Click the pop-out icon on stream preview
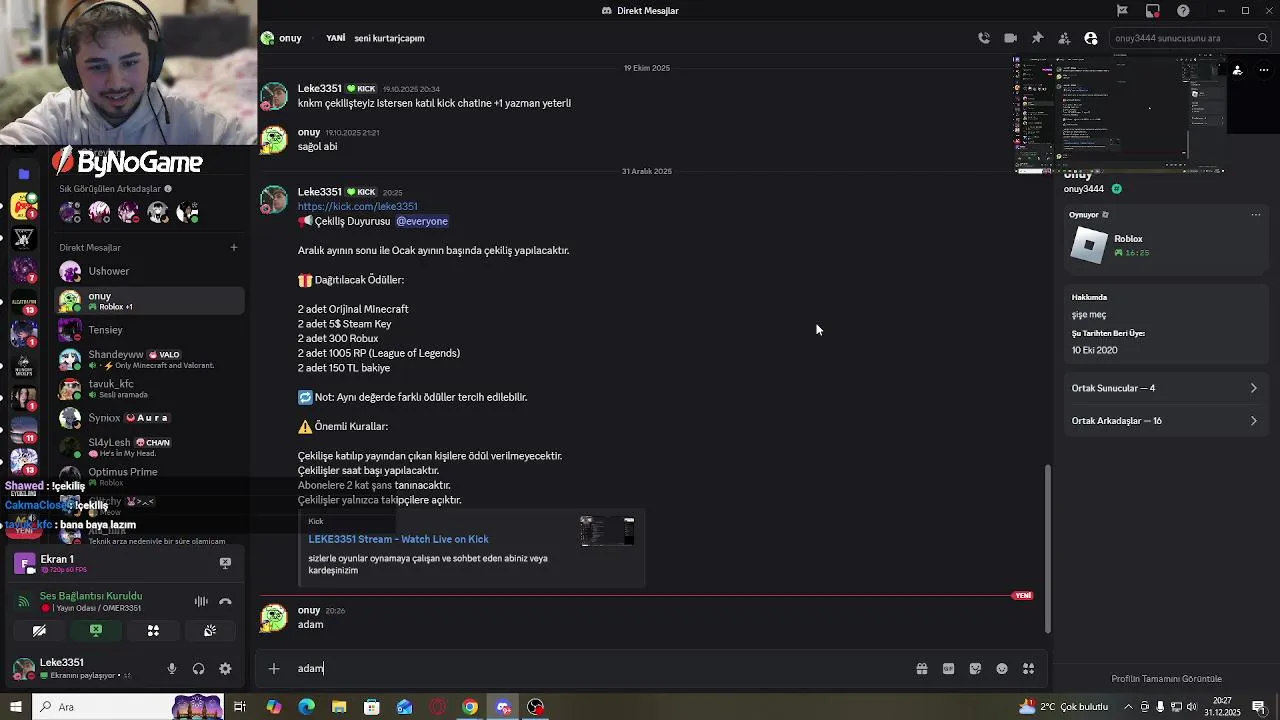The image size is (1280, 720). pyautogui.click(x=1238, y=70)
